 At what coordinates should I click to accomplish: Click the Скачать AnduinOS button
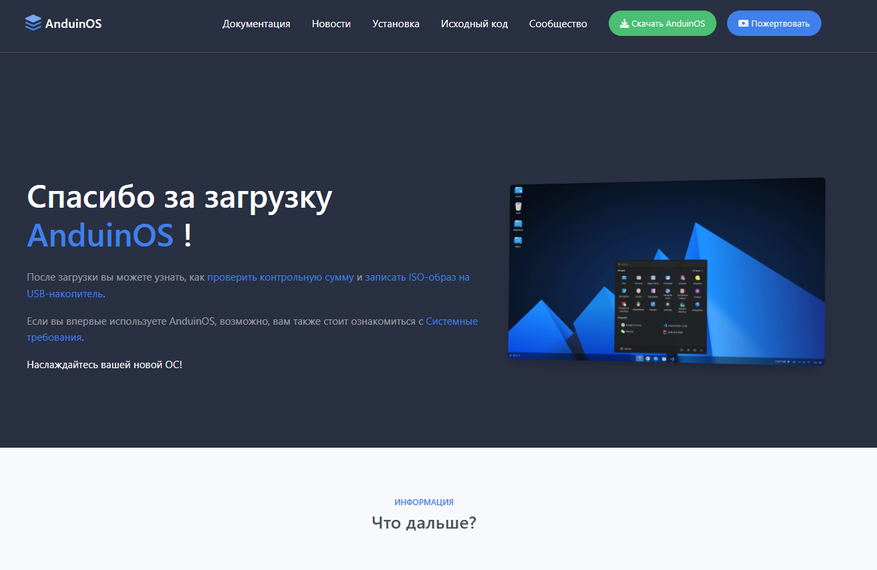[x=662, y=23]
